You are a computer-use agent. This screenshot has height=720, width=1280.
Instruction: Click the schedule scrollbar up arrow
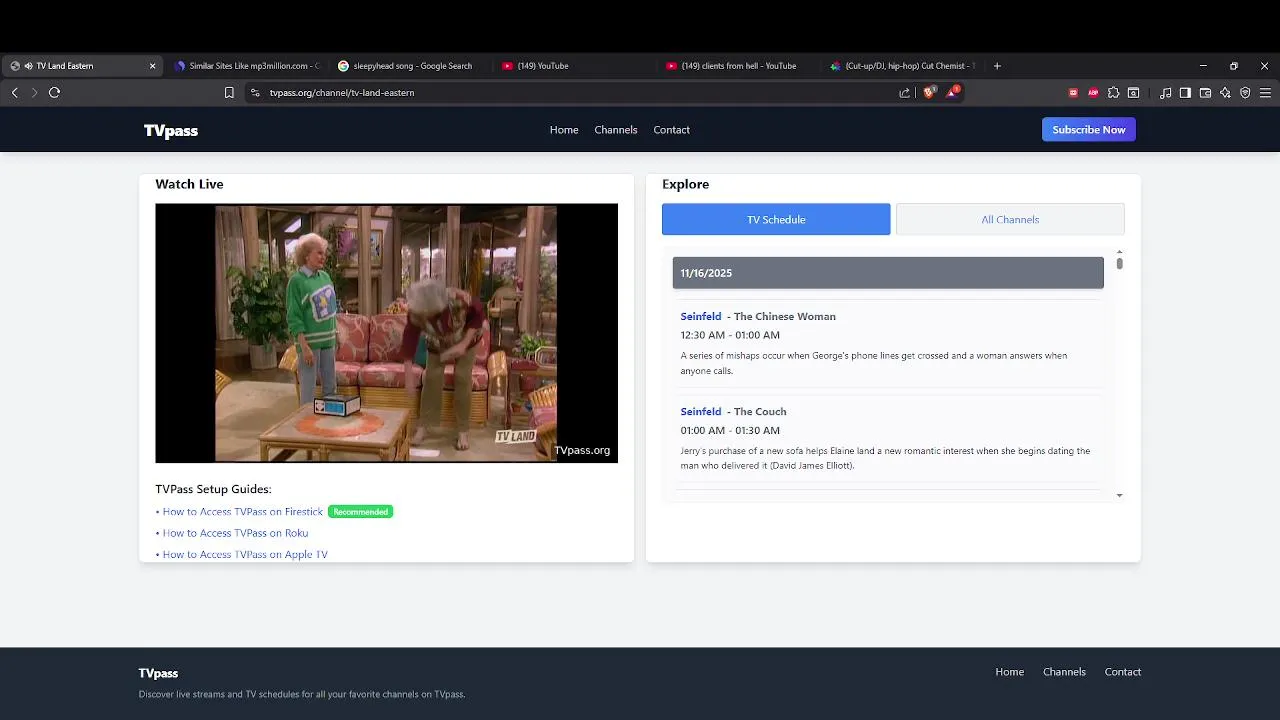[x=1119, y=252]
